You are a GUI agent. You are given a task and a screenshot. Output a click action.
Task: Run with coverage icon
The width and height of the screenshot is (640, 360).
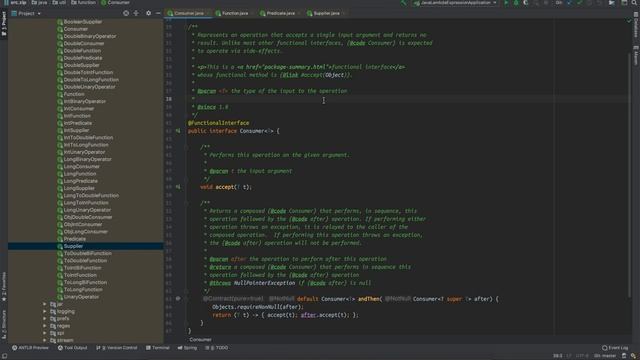[x=526, y=3]
